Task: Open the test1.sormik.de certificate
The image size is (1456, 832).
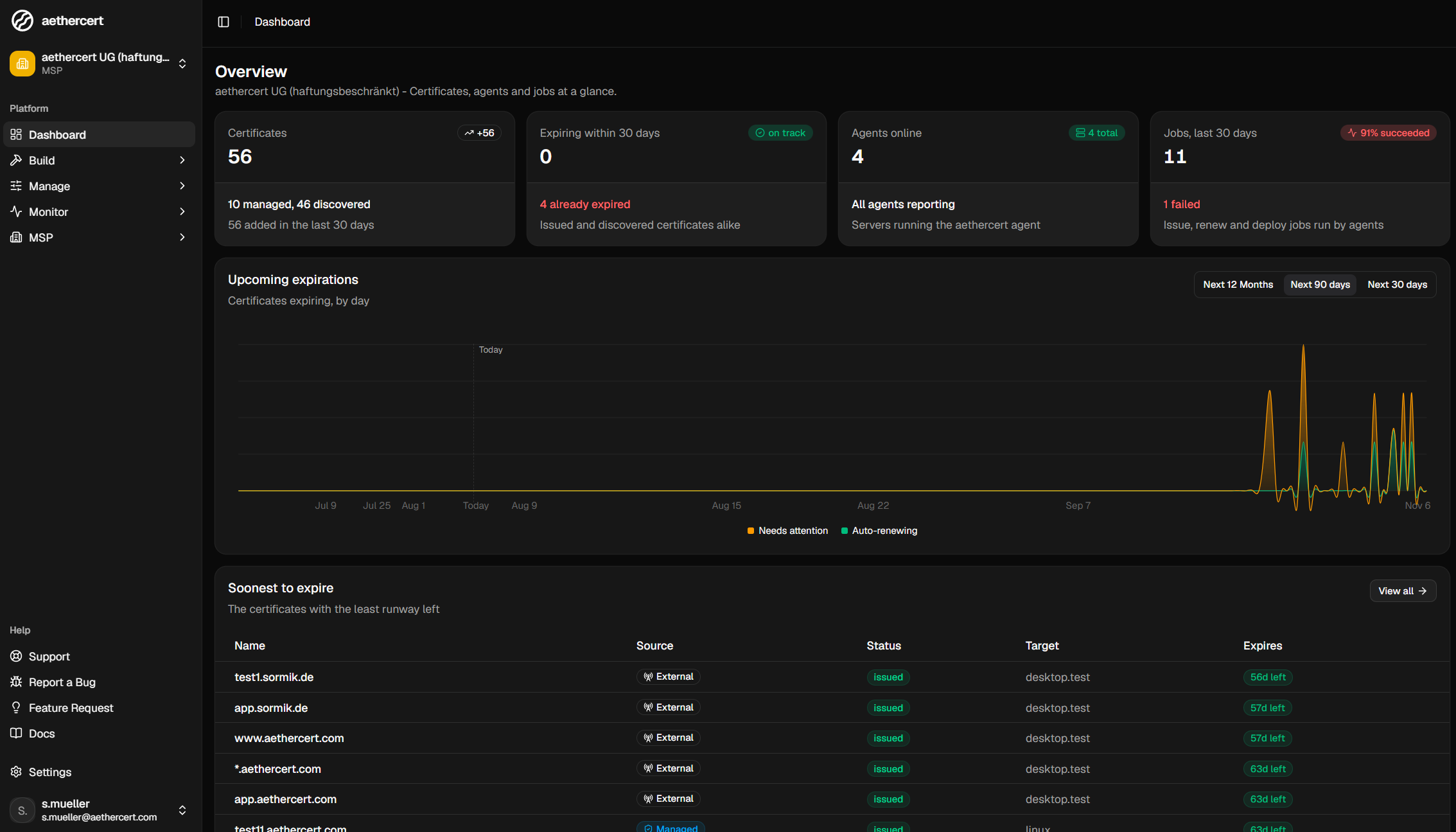Action: pyautogui.click(x=274, y=677)
